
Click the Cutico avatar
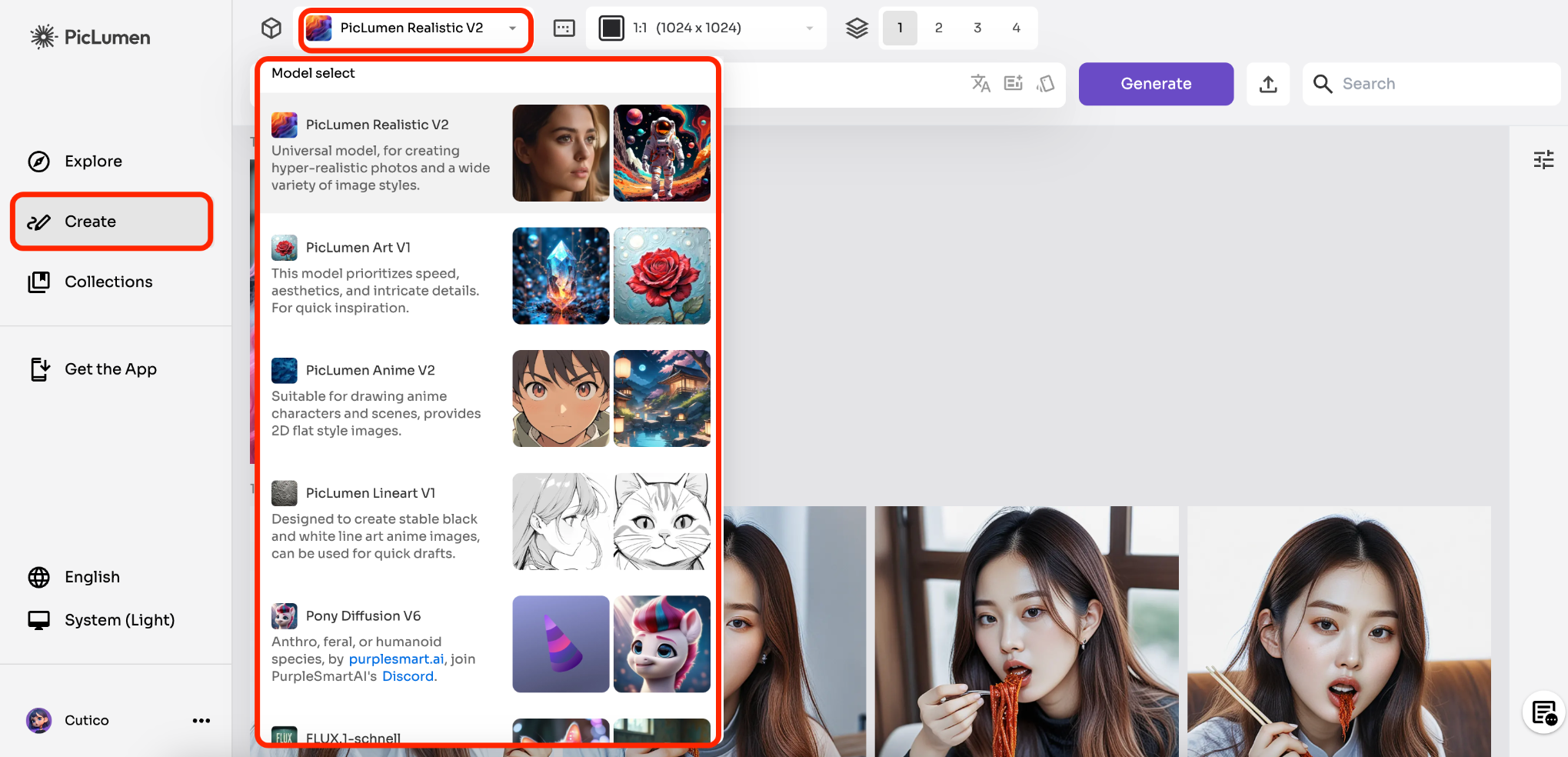[38, 720]
